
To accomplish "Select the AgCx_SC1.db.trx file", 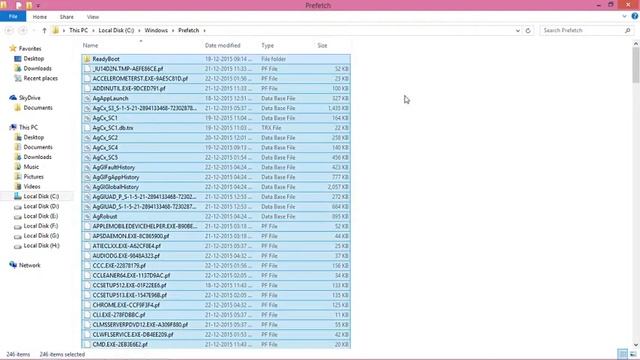I will 216,128.
